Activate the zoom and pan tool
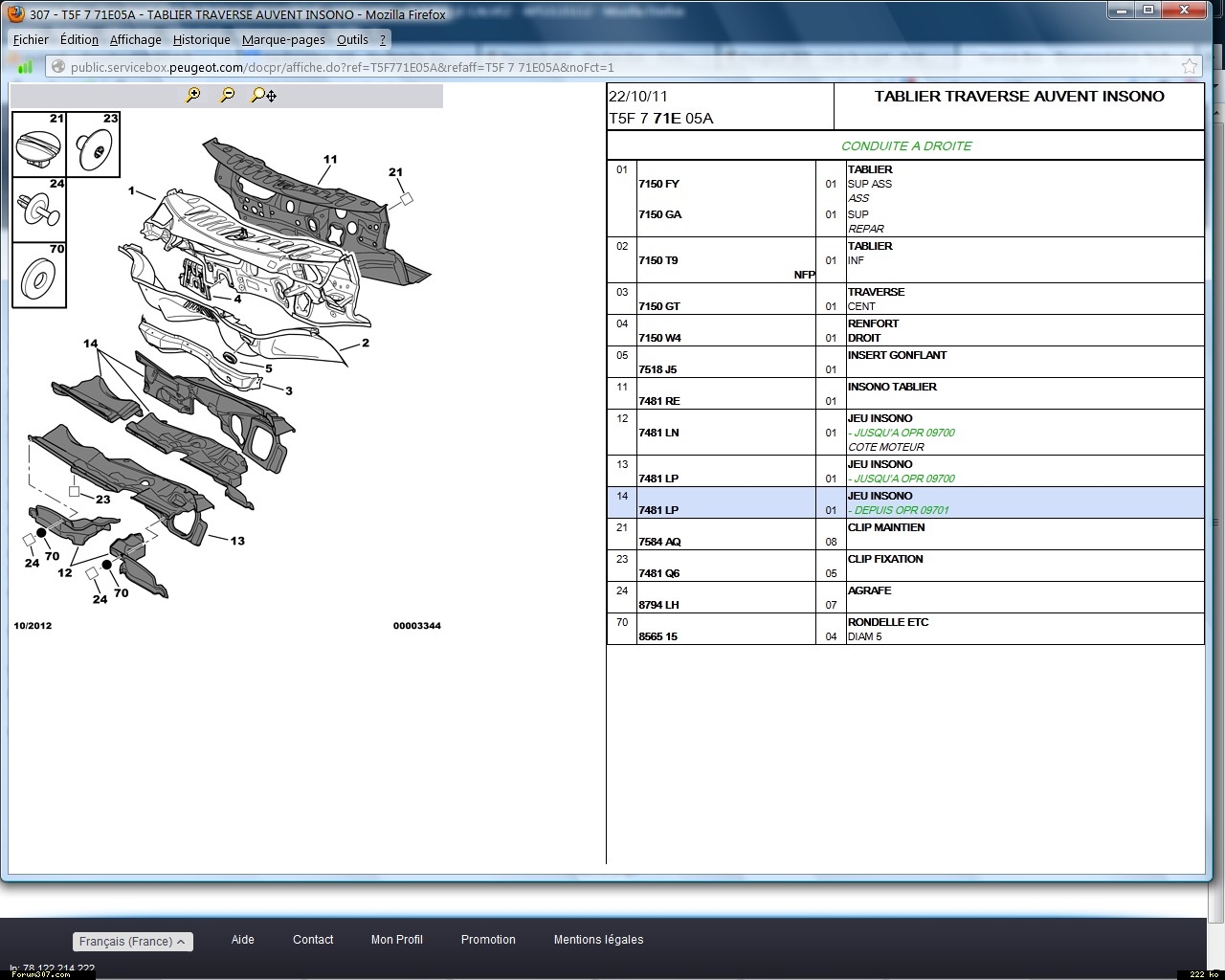The height and width of the screenshot is (980, 1225). tap(263, 95)
